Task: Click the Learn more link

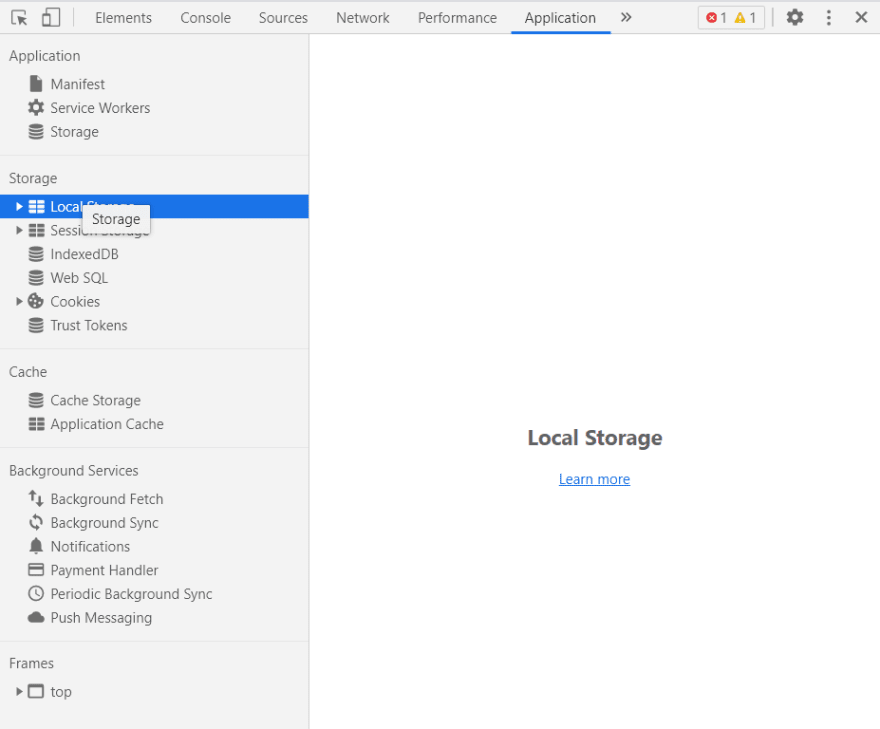Action: [594, 479]
